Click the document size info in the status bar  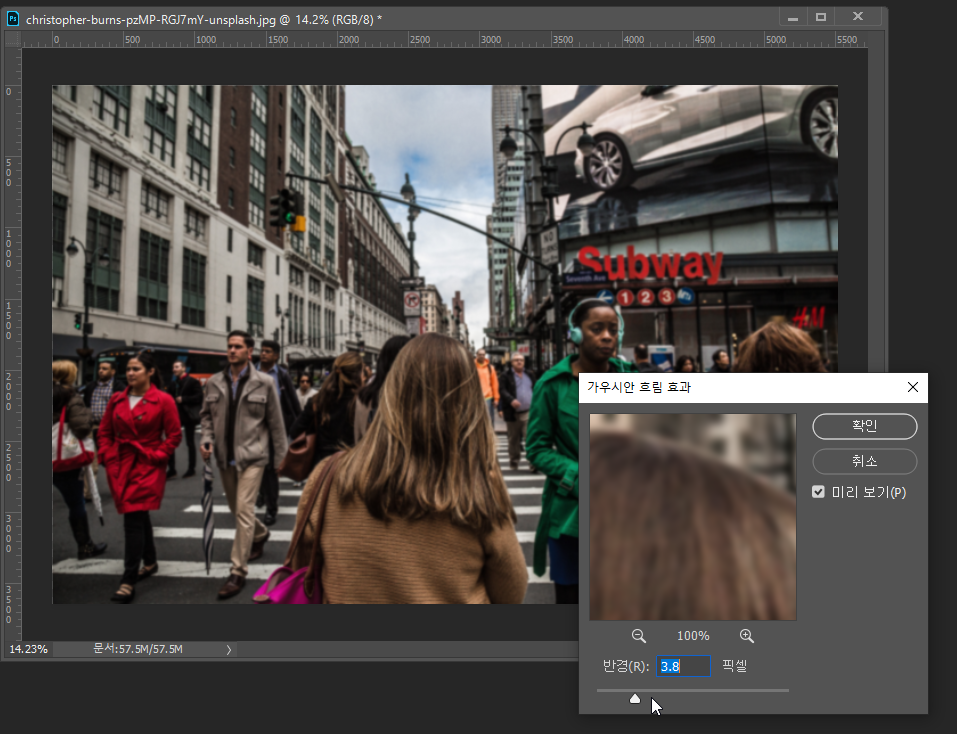(138, 649)
